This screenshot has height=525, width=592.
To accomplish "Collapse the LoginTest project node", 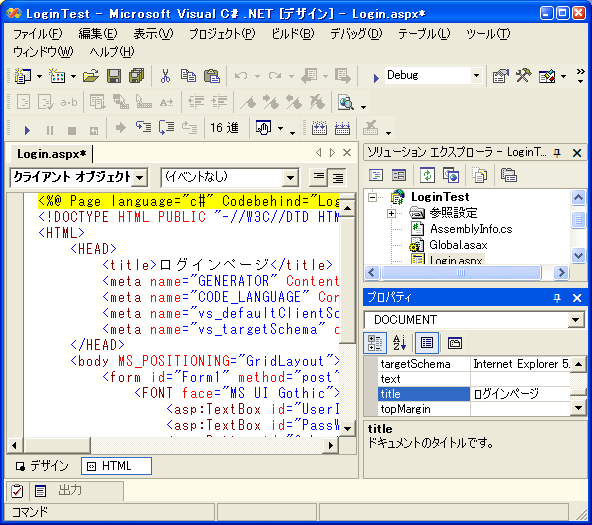I will [x=373, y=197].
